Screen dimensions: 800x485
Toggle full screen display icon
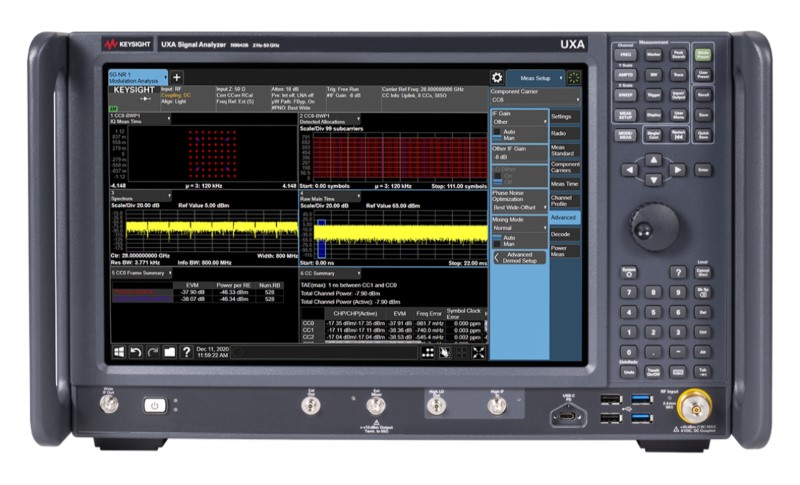pyautogui.click(x=478, y=352)
